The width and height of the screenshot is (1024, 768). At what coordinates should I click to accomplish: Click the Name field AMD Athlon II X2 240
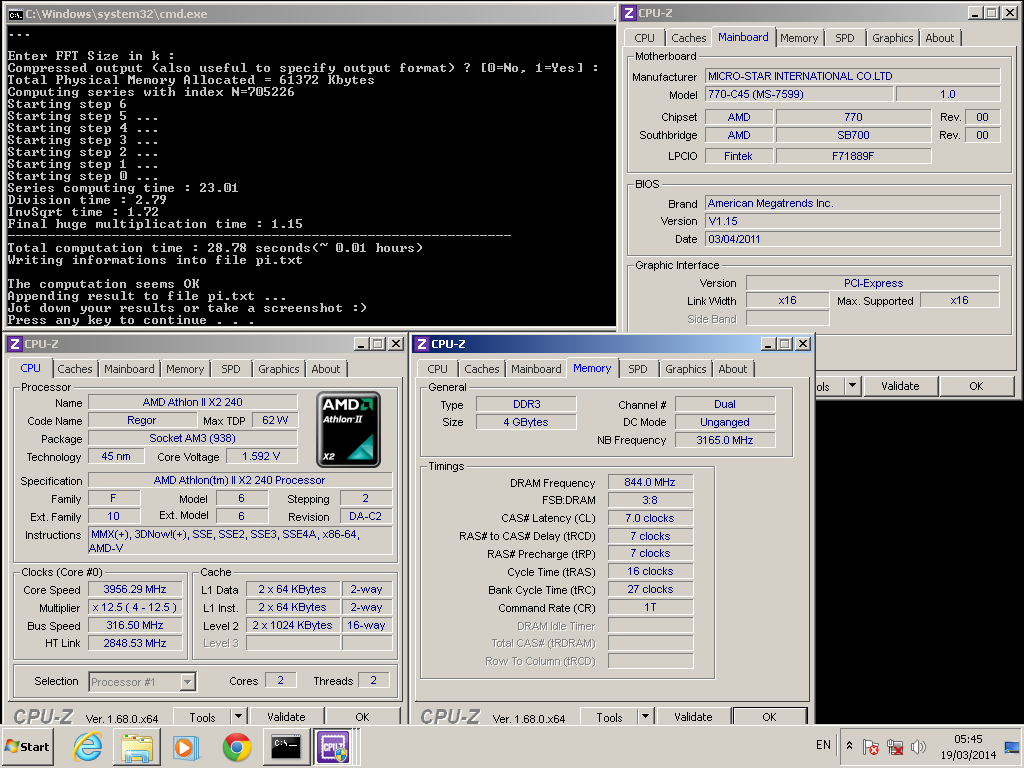tap(193, 402)
